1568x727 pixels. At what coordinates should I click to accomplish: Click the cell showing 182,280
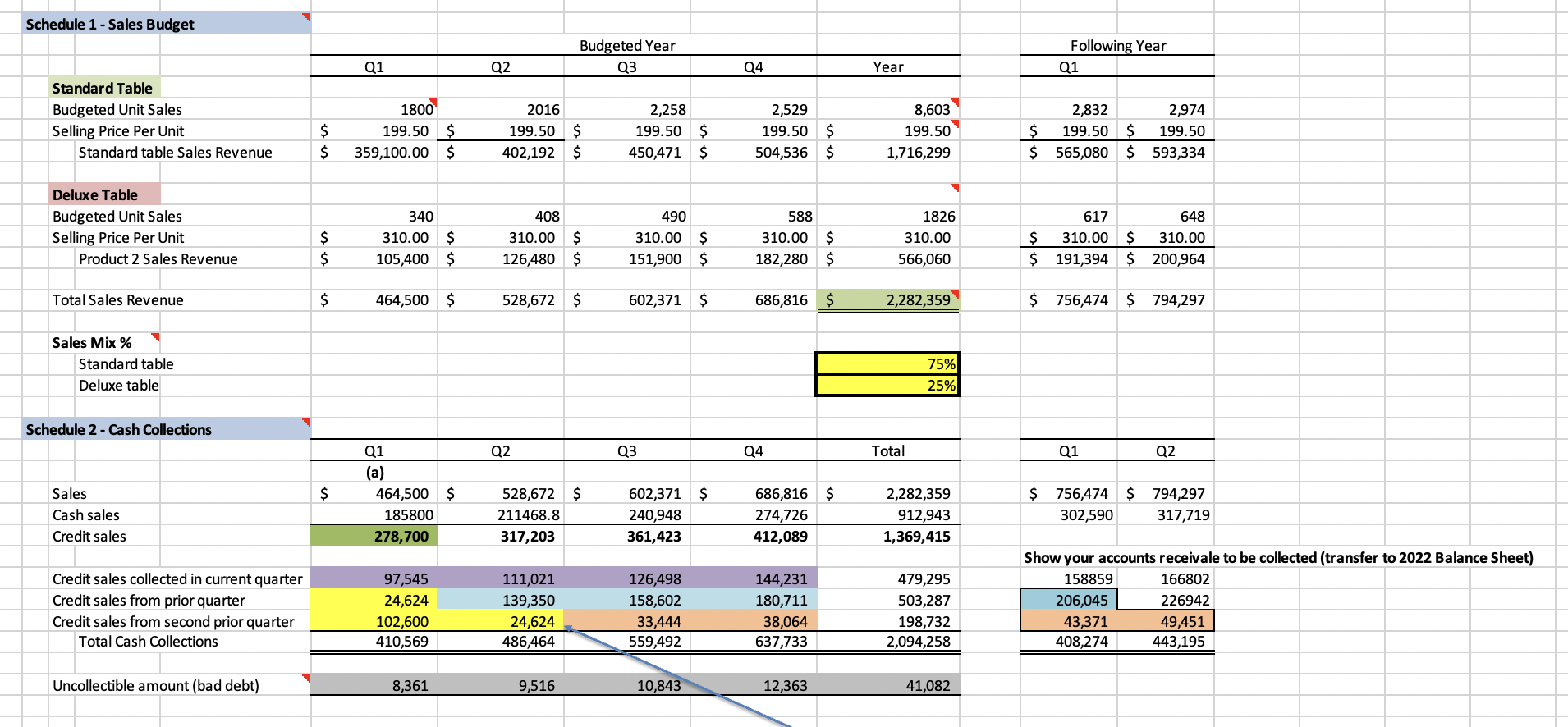click(x=754, y=258)
